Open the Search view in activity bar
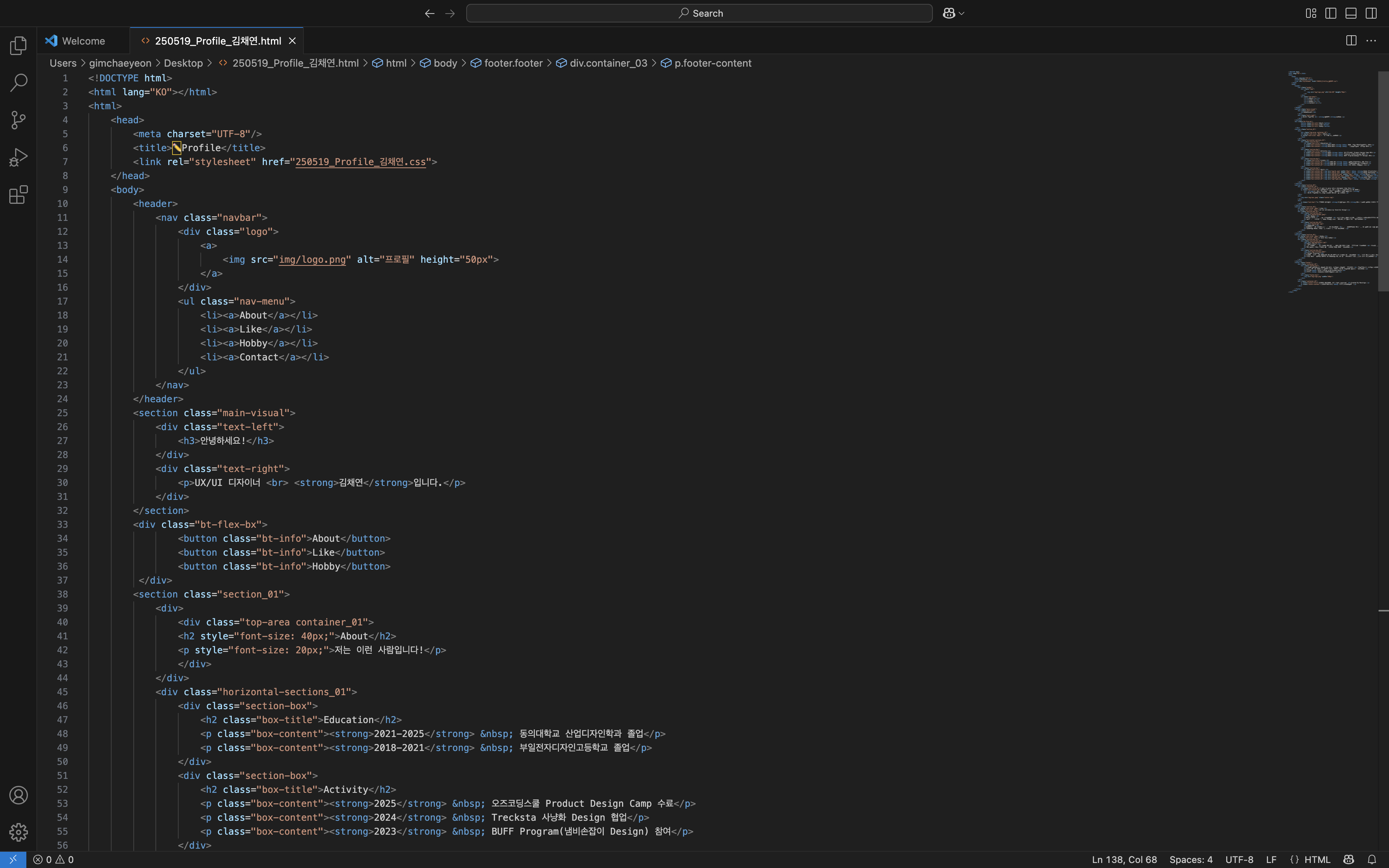Image resolution: width=1389 pixels, height=868 pixels. pos(18,83)
